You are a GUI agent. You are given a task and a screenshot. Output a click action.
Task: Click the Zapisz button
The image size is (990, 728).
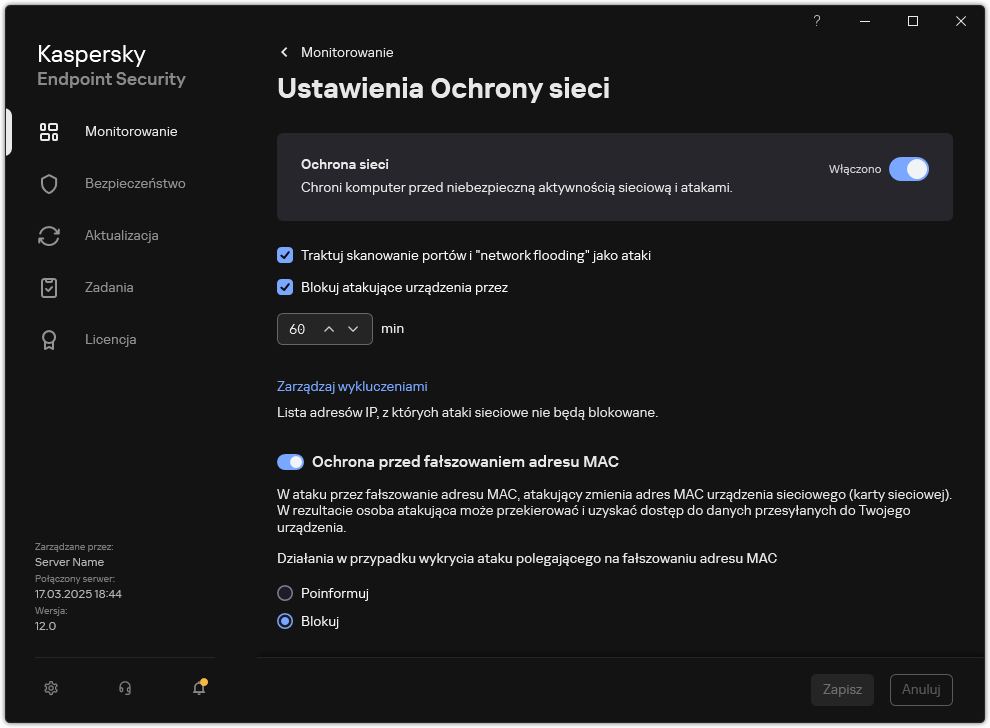842,689
